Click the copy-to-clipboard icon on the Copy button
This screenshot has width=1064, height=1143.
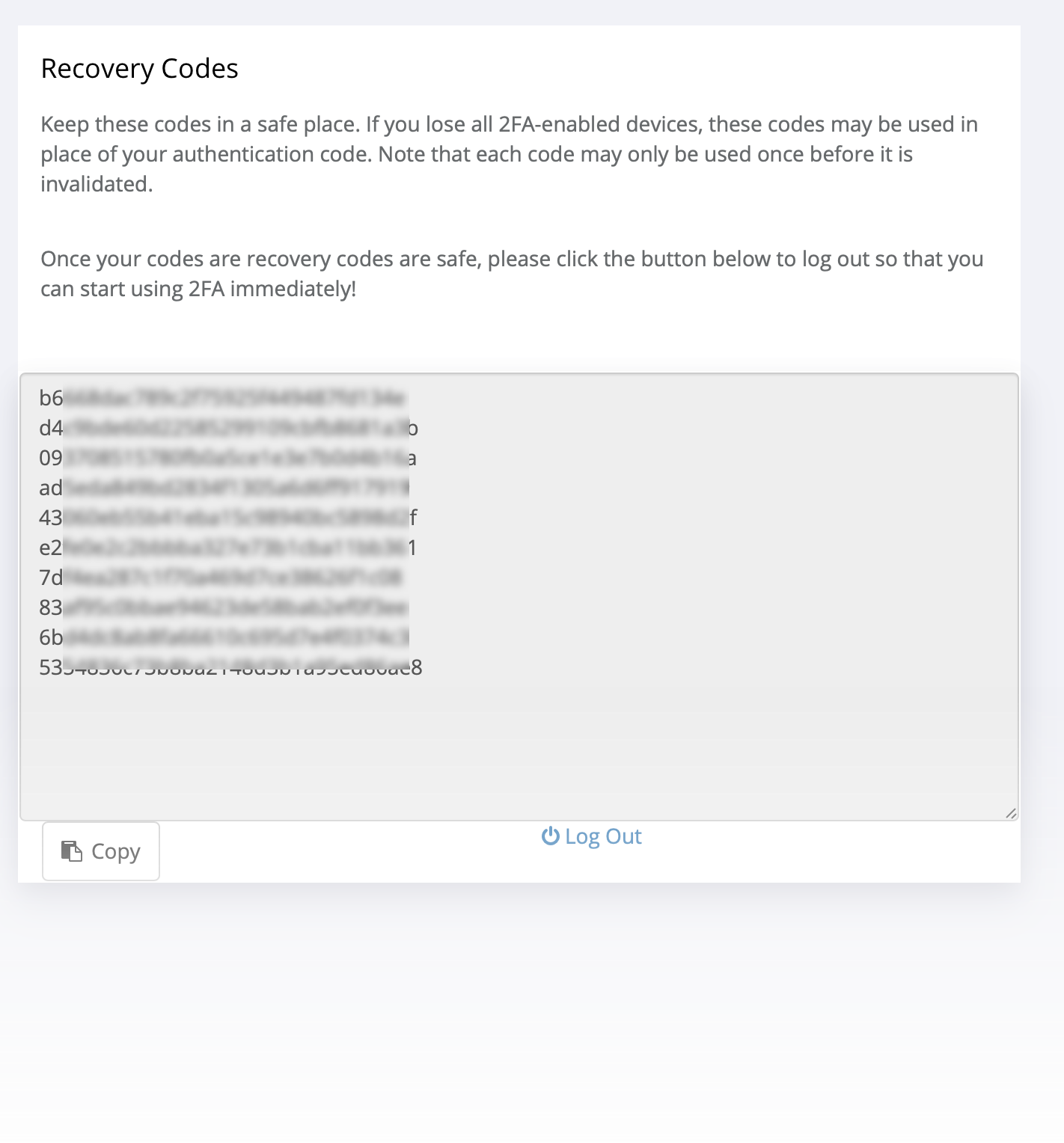point(70,851)
